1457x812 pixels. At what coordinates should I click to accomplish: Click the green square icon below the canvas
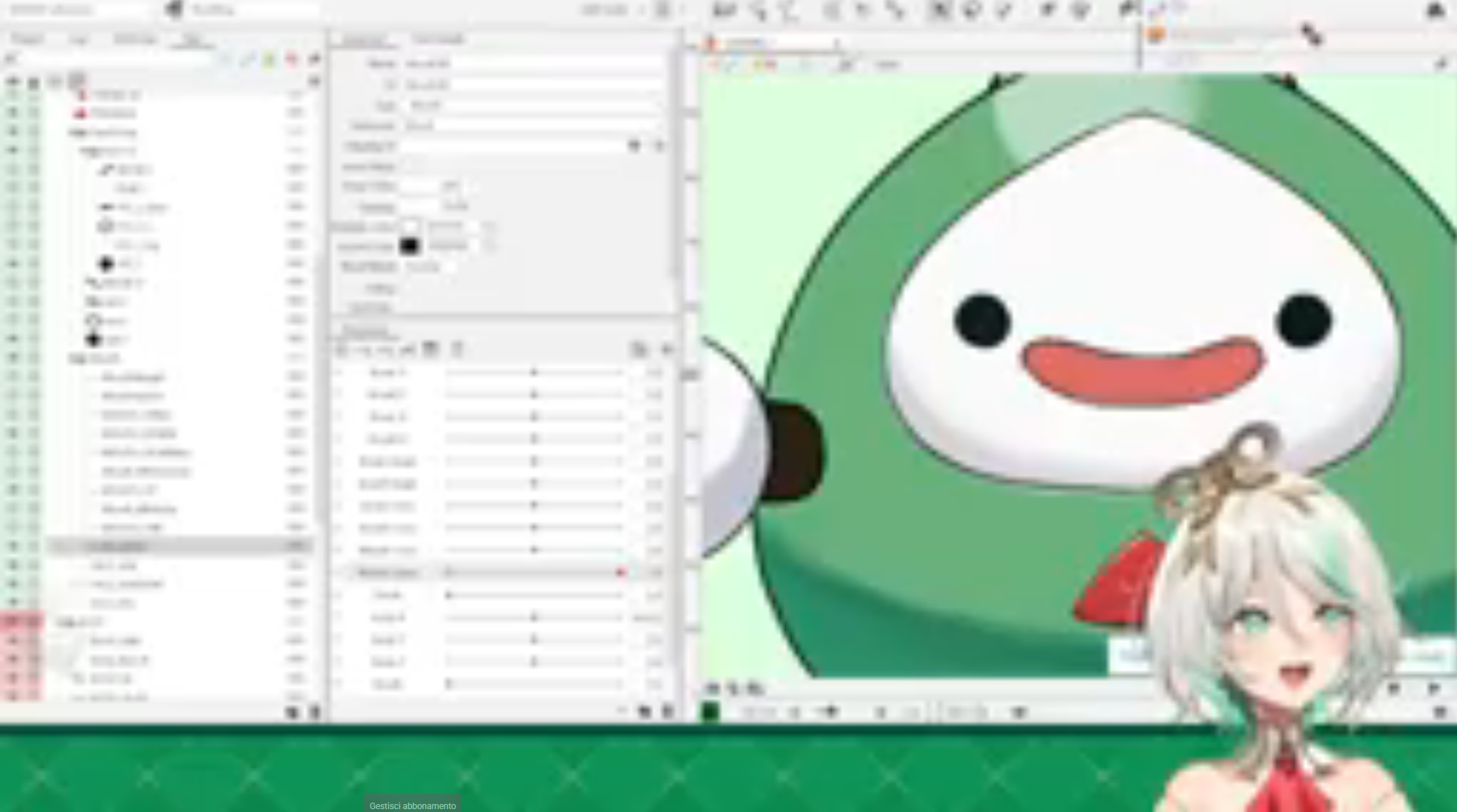pos(710,712)
